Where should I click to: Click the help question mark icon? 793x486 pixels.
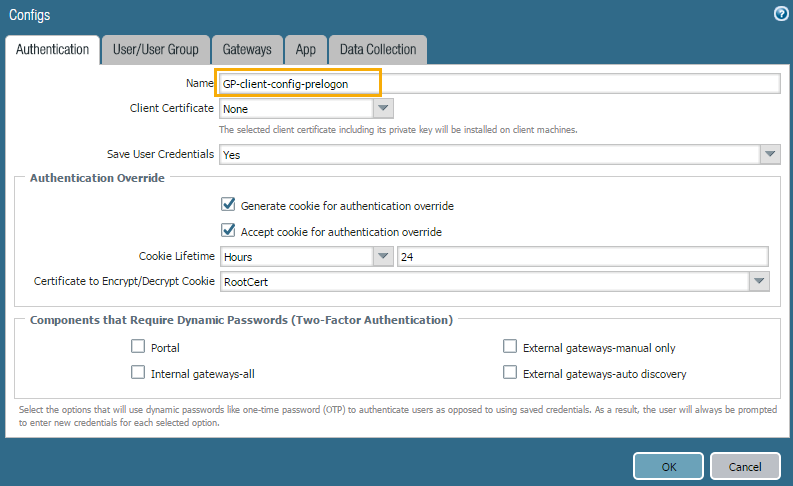coord(780,14)
